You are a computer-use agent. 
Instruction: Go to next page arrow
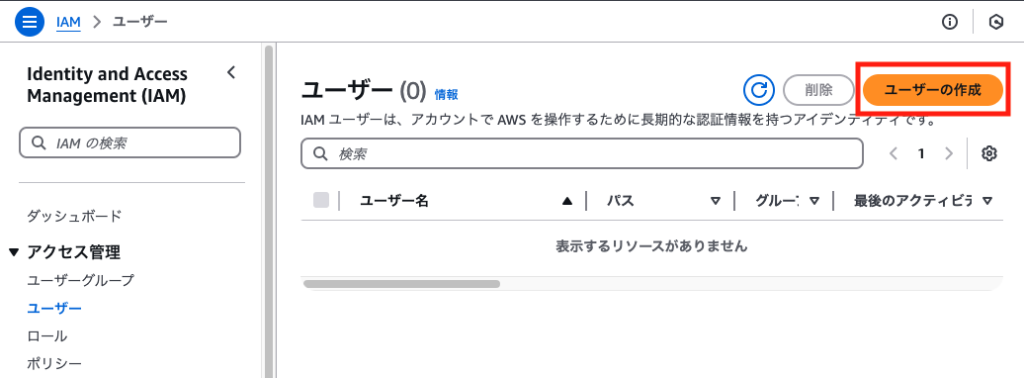[949, 153]
